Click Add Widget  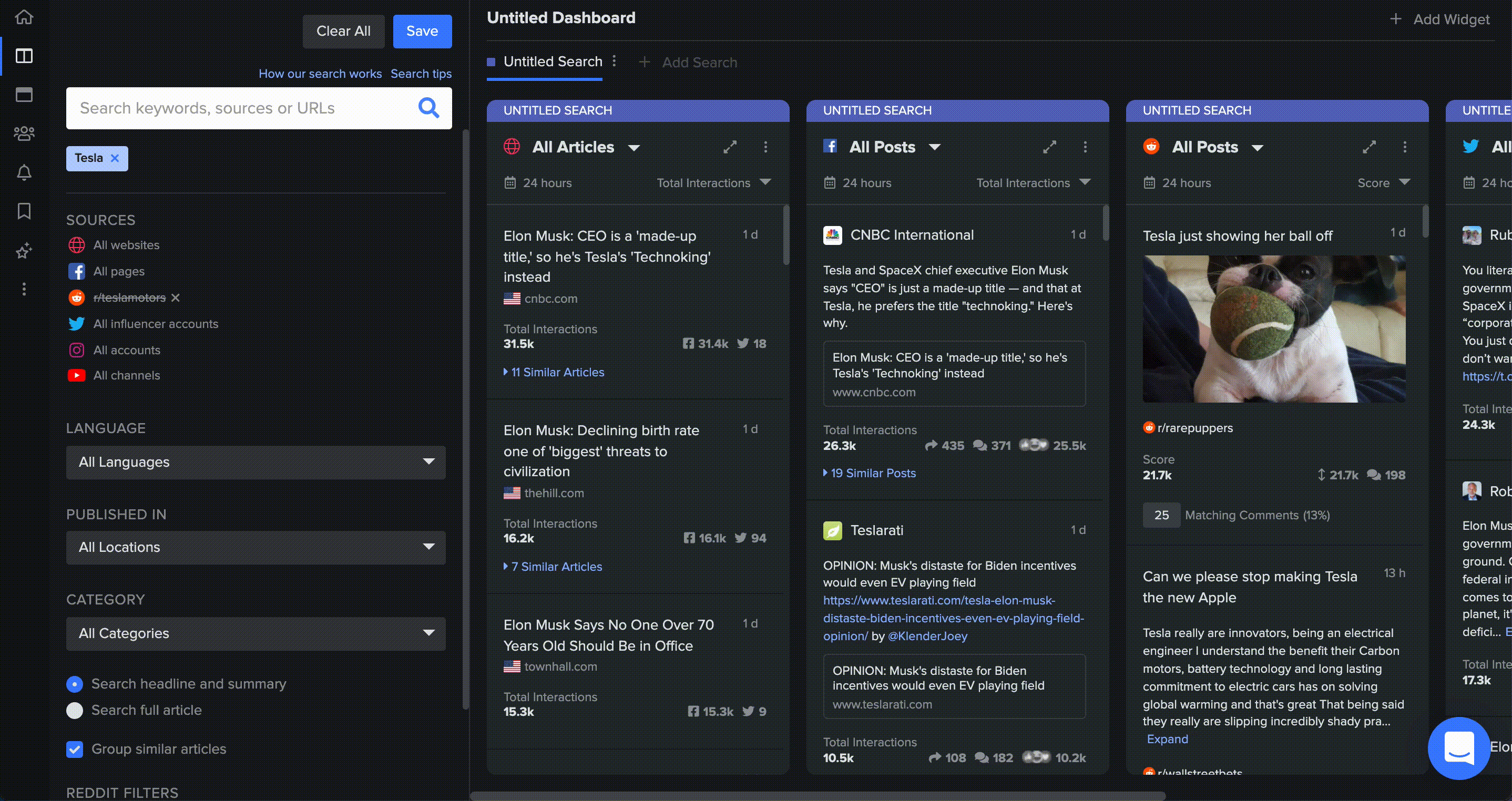[x=1439, y=19]
